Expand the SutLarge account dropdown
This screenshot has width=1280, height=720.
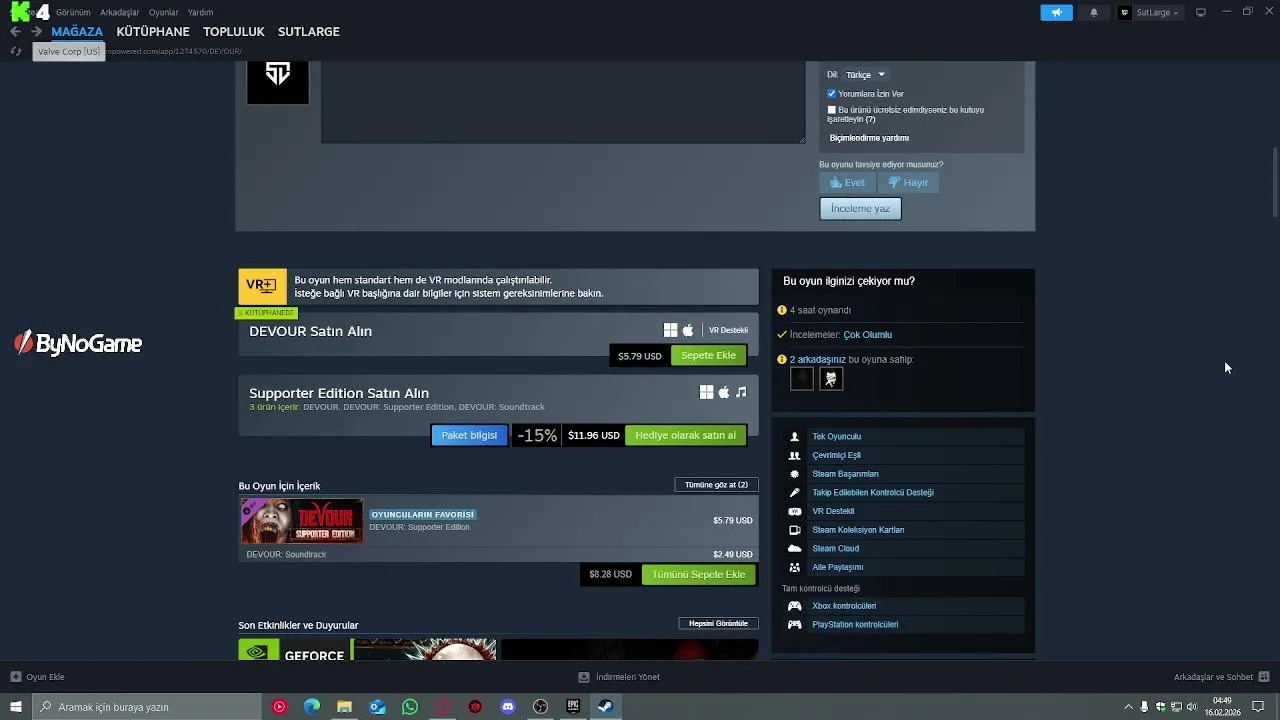tap(1150, 12)
